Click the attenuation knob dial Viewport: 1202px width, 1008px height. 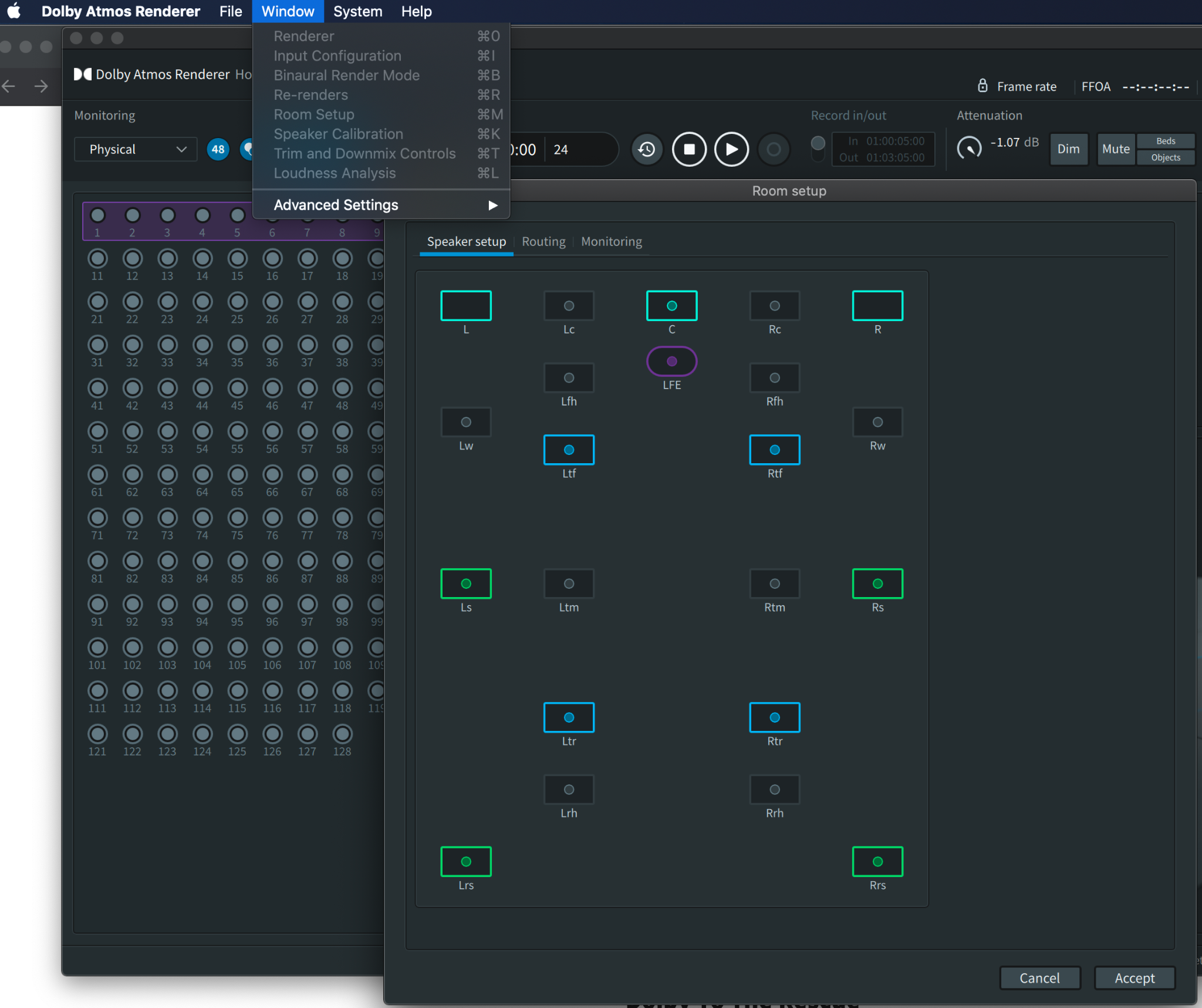point(969,149)
